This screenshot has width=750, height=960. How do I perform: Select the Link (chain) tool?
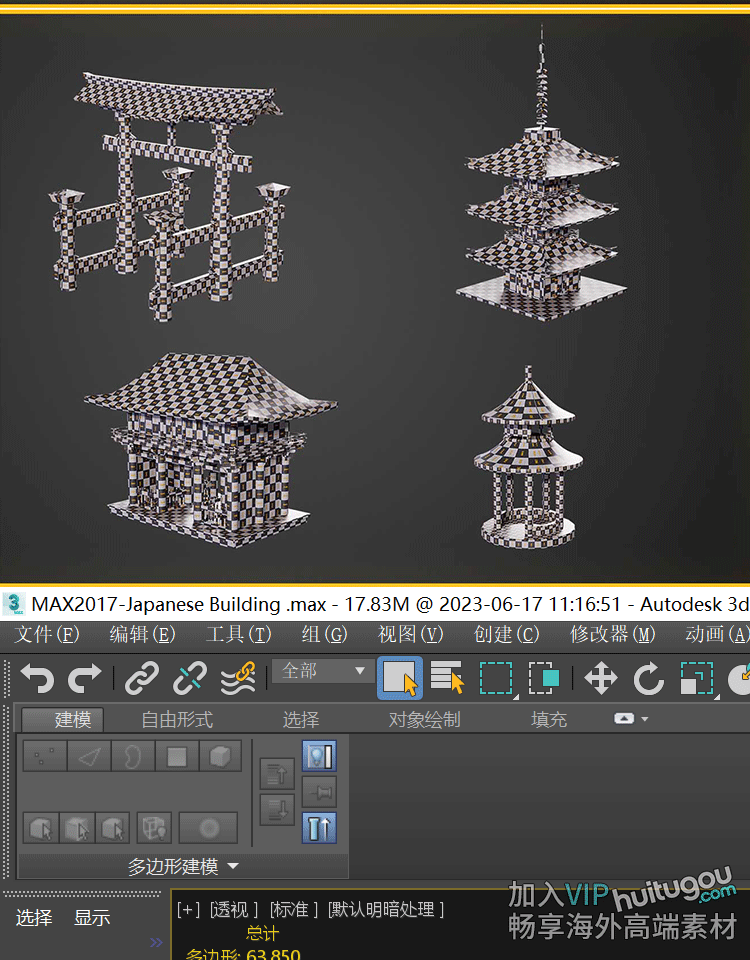coord(142,678)
